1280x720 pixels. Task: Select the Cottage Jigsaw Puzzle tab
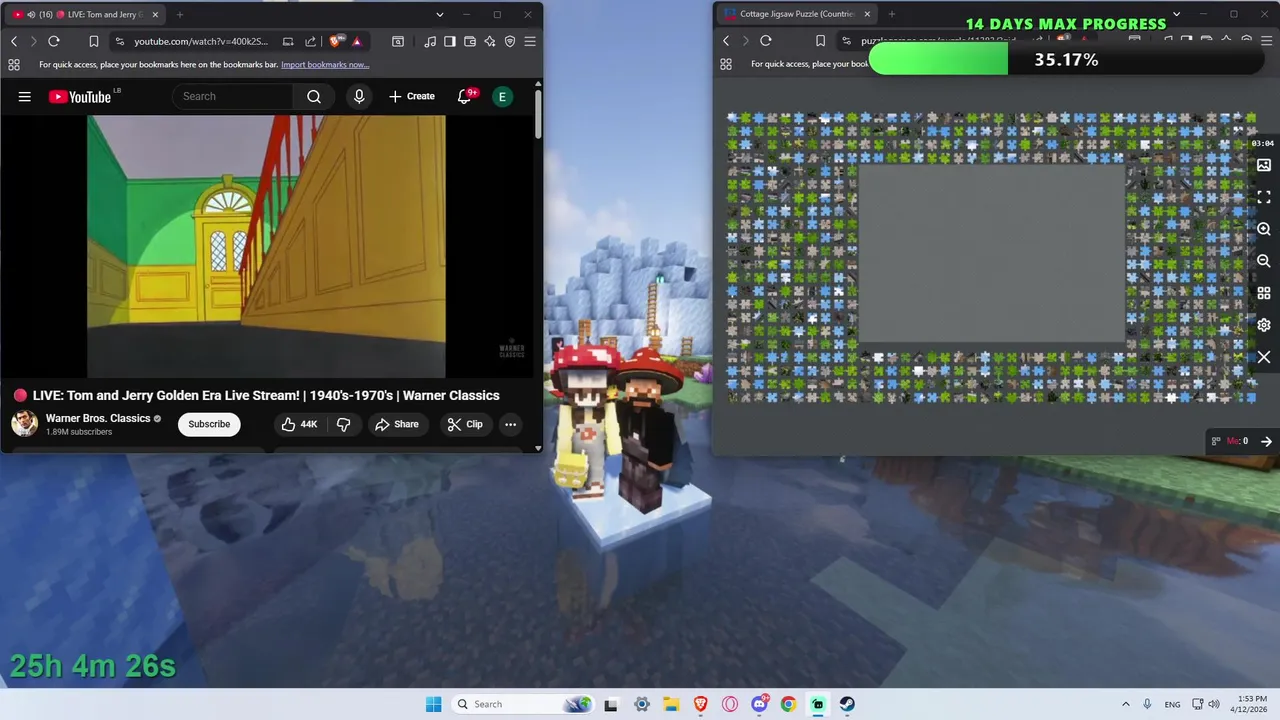tap(796, 14)
